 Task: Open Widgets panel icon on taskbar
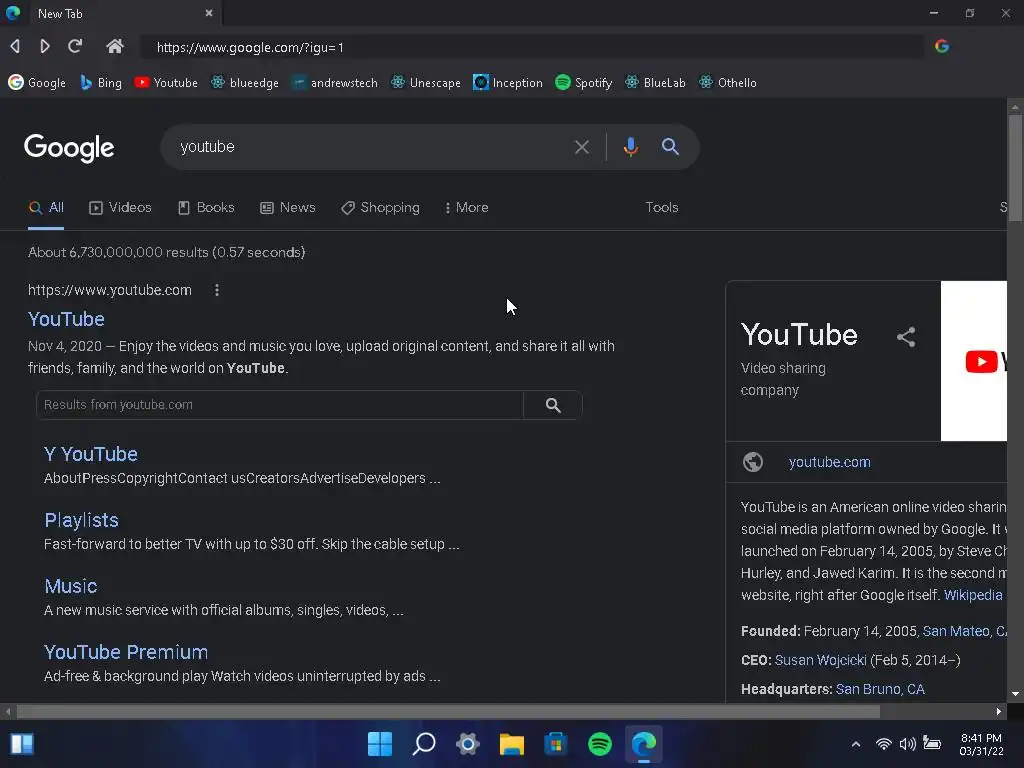tap(22, 744)
